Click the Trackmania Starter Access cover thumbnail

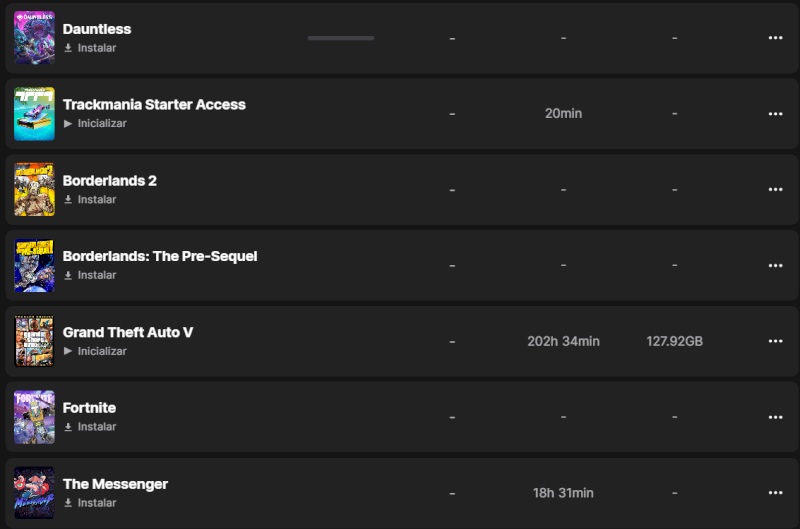pyautogui.click(x=34, y=114)
